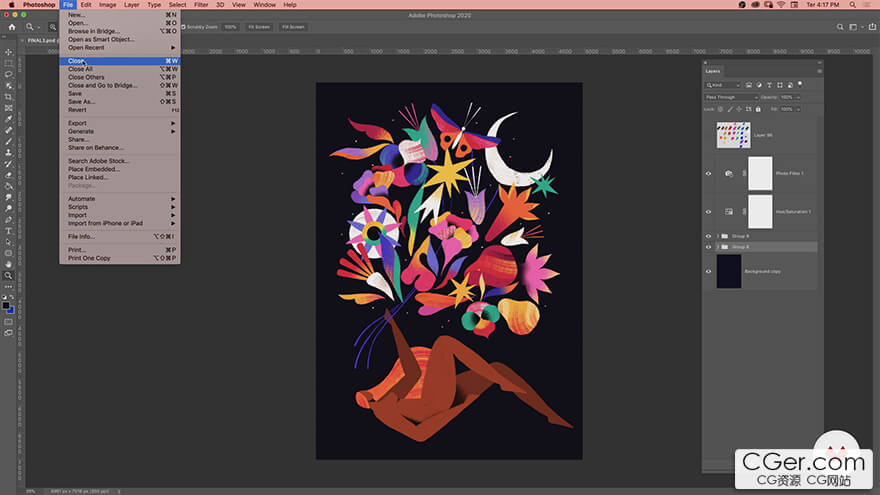Click the Fill Screen button
Screen dimensions: 880x495
pyautogui.click(x=293, y=27)
